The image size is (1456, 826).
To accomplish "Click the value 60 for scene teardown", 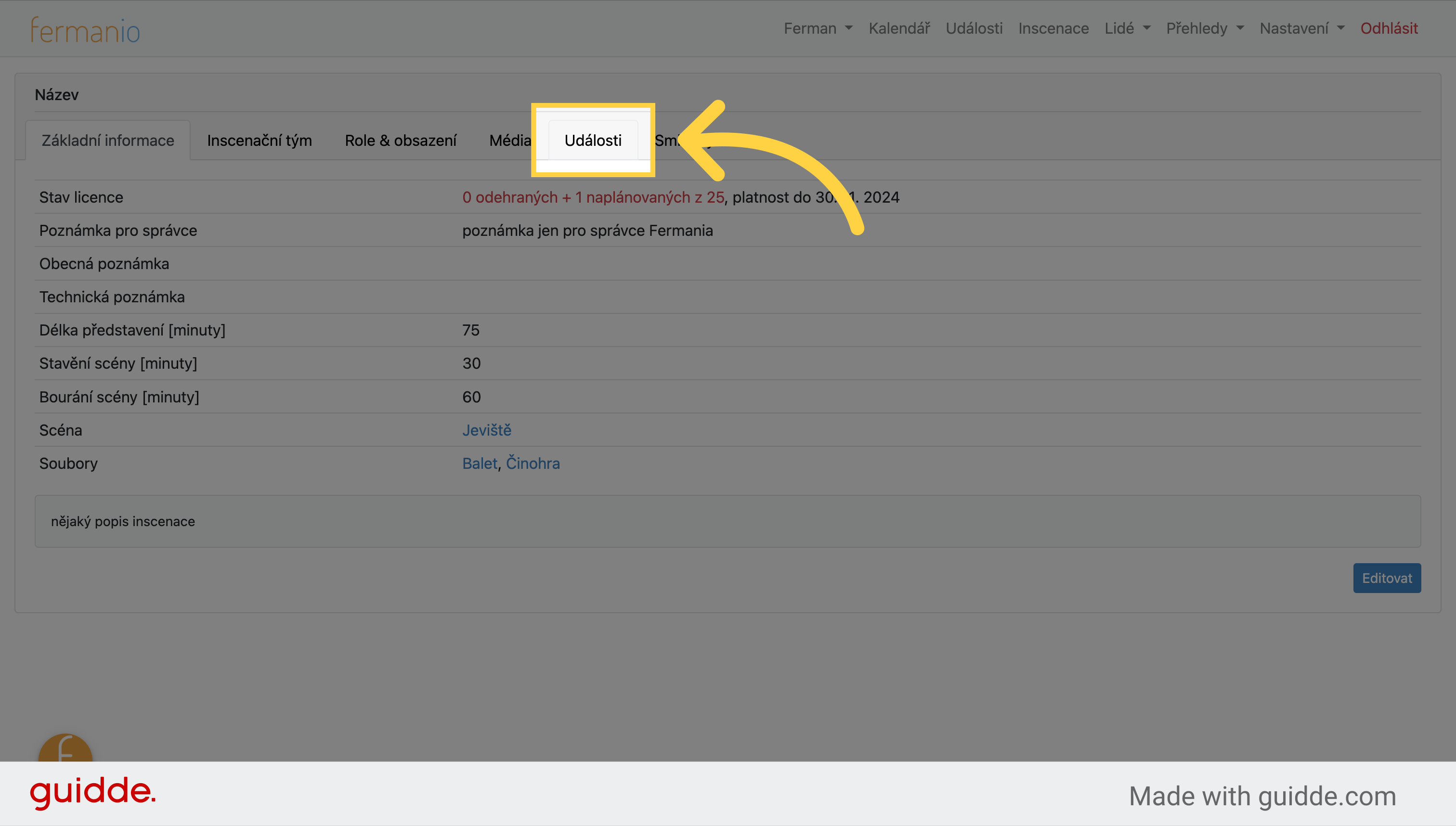I will pyautogui.click(x=471, y=397).
